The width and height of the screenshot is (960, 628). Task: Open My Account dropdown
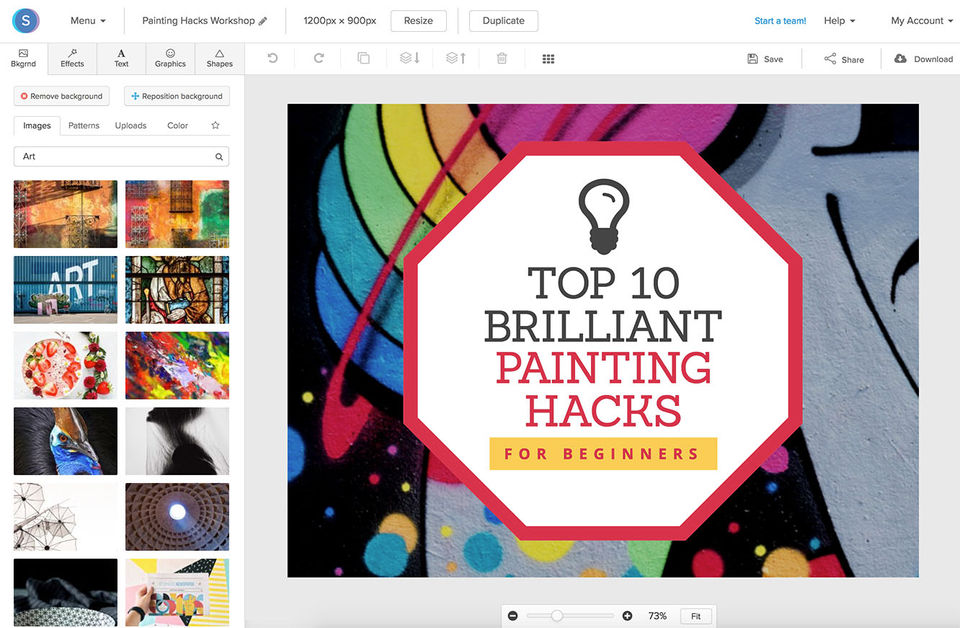coord(921,21)
